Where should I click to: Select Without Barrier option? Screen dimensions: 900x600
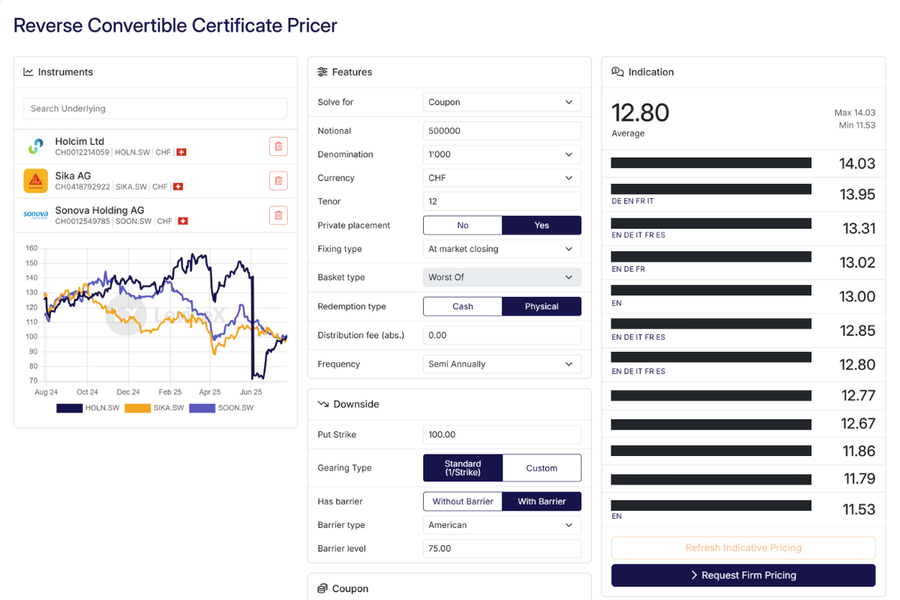click(x=462, y=501)
